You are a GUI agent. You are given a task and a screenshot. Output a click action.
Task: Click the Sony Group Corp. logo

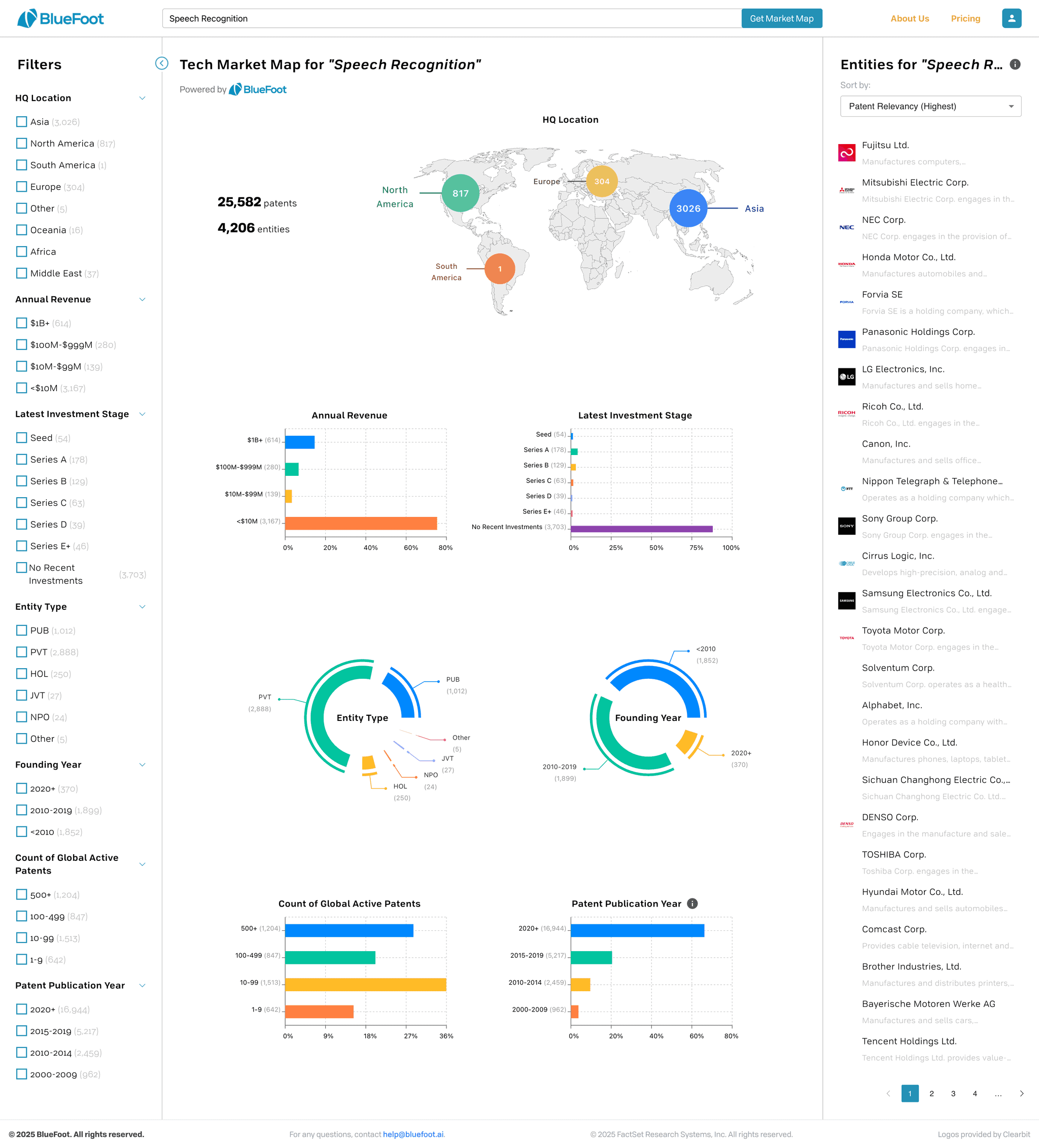coord(846,526)
